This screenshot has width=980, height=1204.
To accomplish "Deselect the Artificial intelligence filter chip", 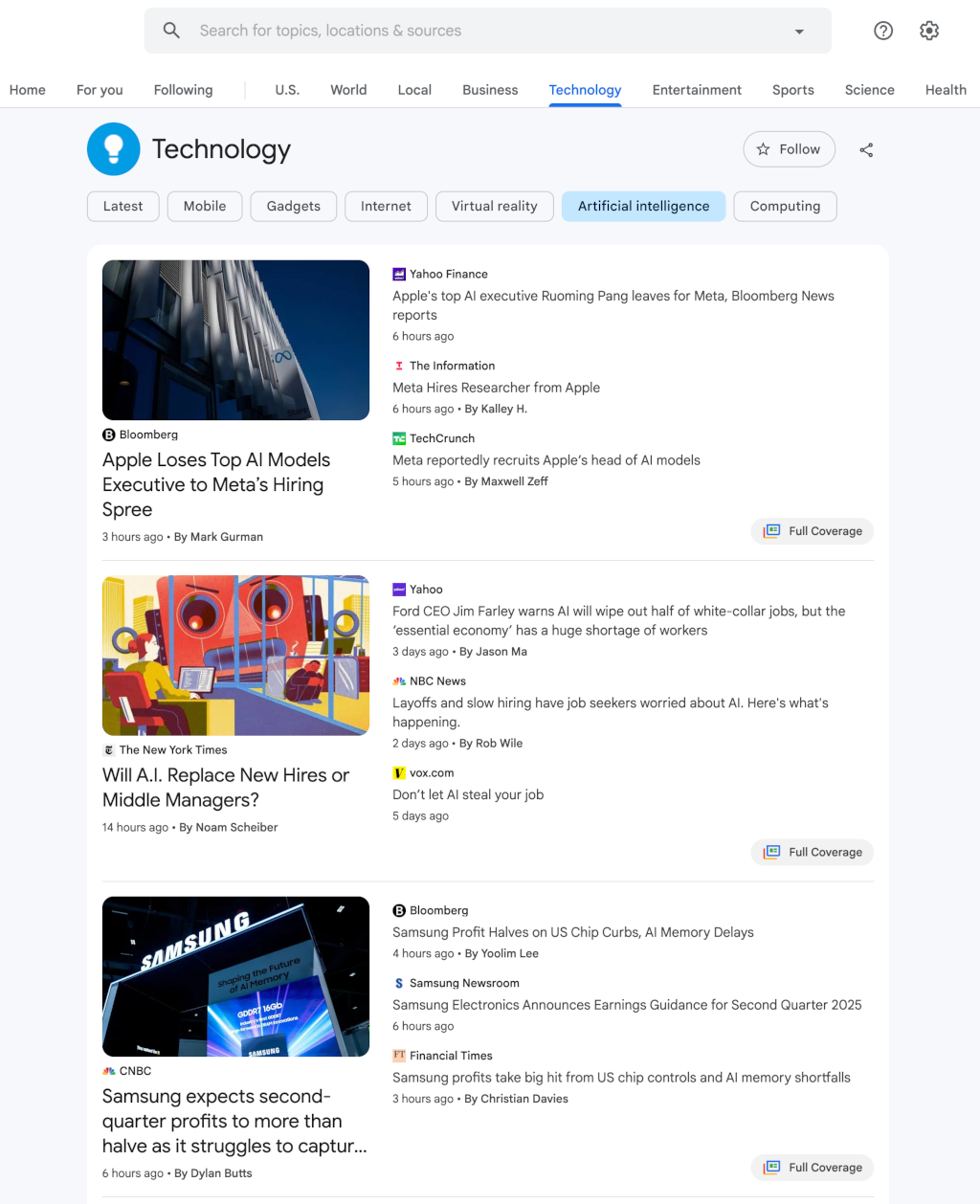I will (643, 206).
